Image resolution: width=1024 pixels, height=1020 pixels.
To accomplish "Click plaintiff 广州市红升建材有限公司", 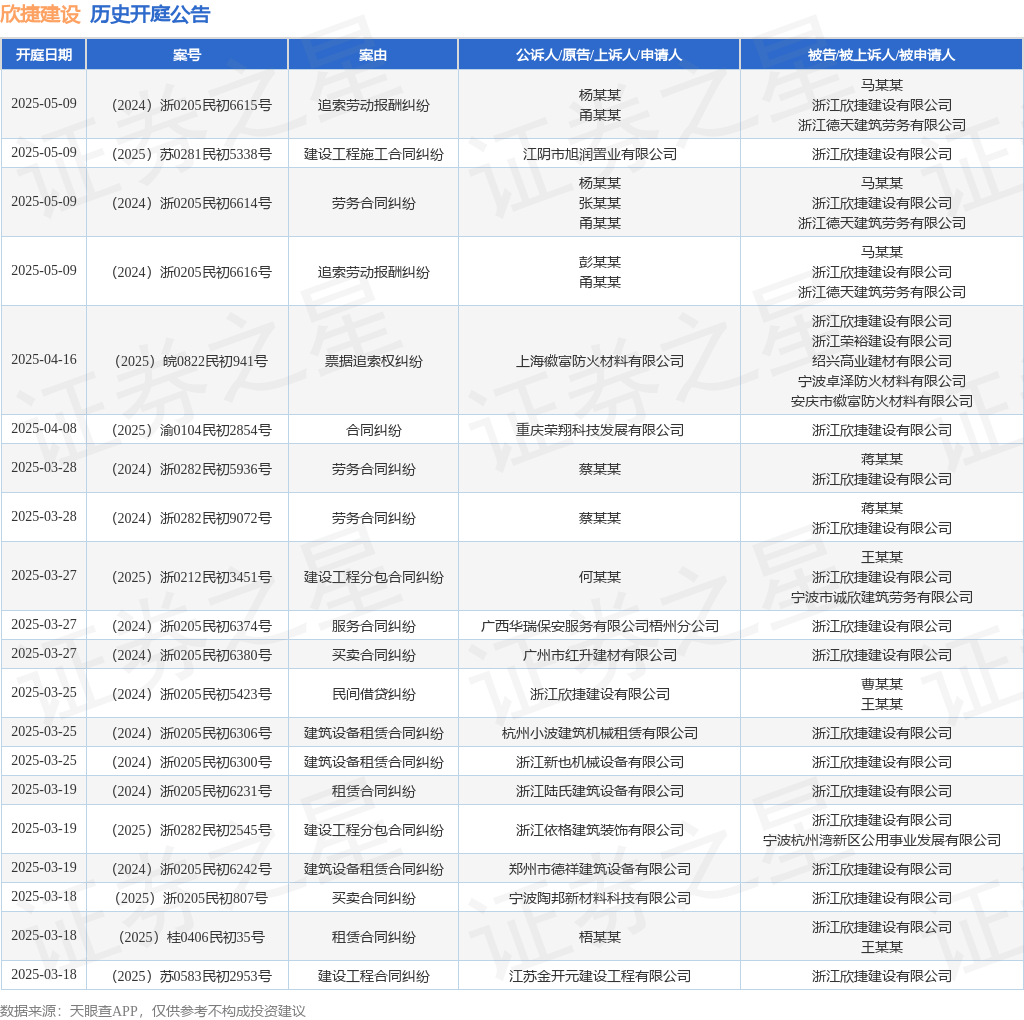I will [x=600, y=655].
